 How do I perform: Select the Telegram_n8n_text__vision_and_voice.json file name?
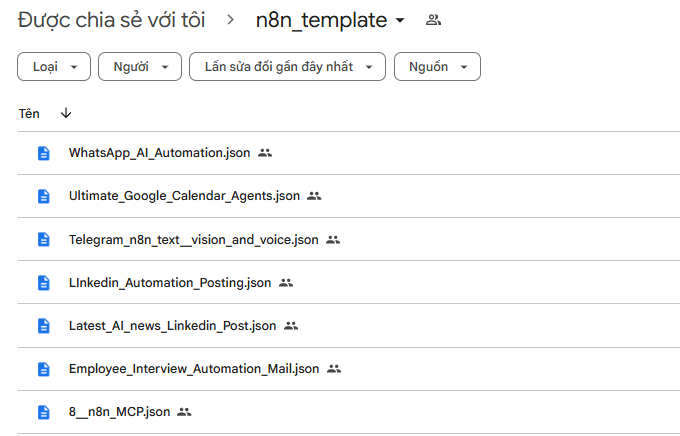pyautogui.click(x=193, y=240)
